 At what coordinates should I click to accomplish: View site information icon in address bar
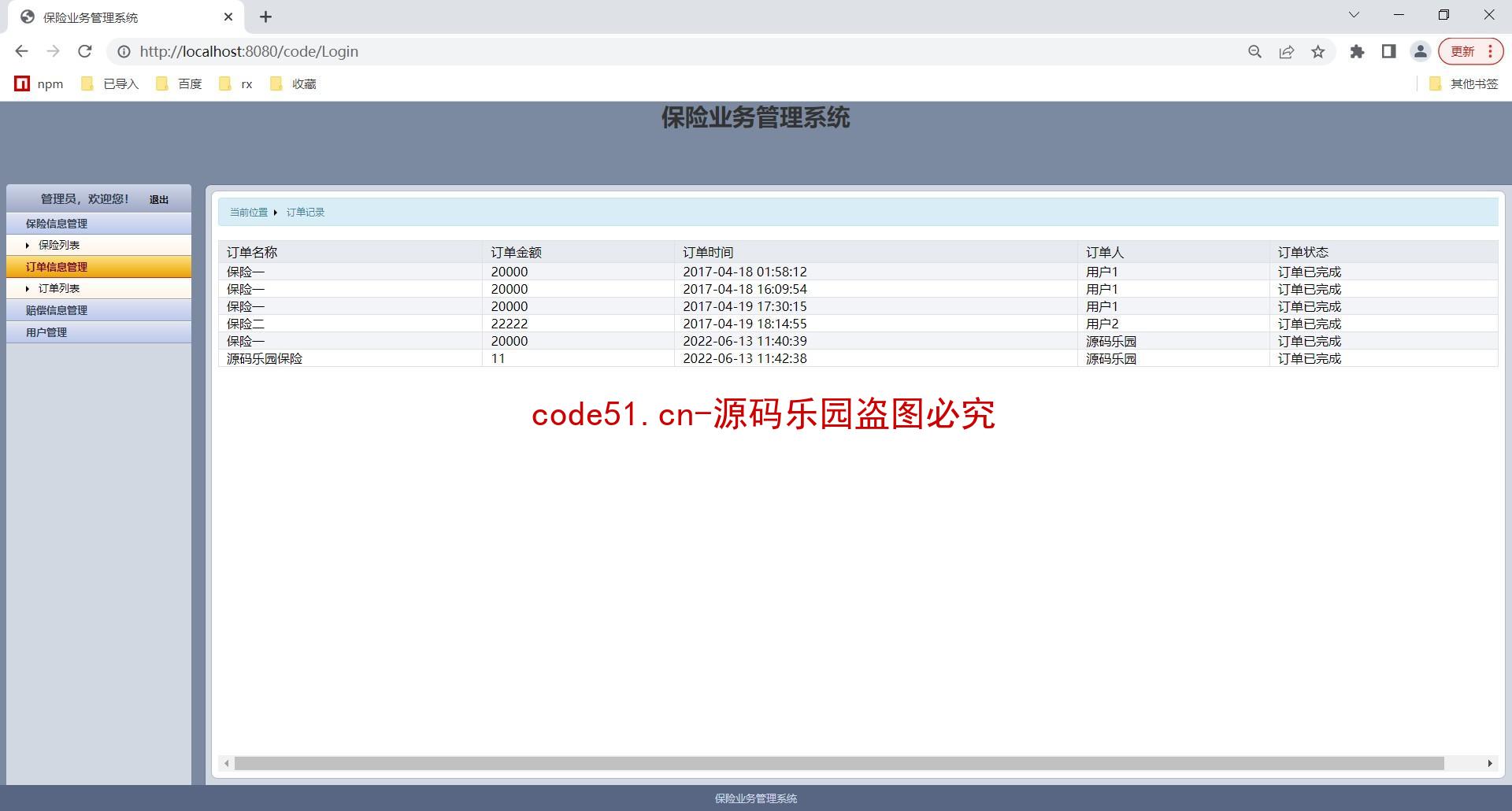click(x=124, y=51)
